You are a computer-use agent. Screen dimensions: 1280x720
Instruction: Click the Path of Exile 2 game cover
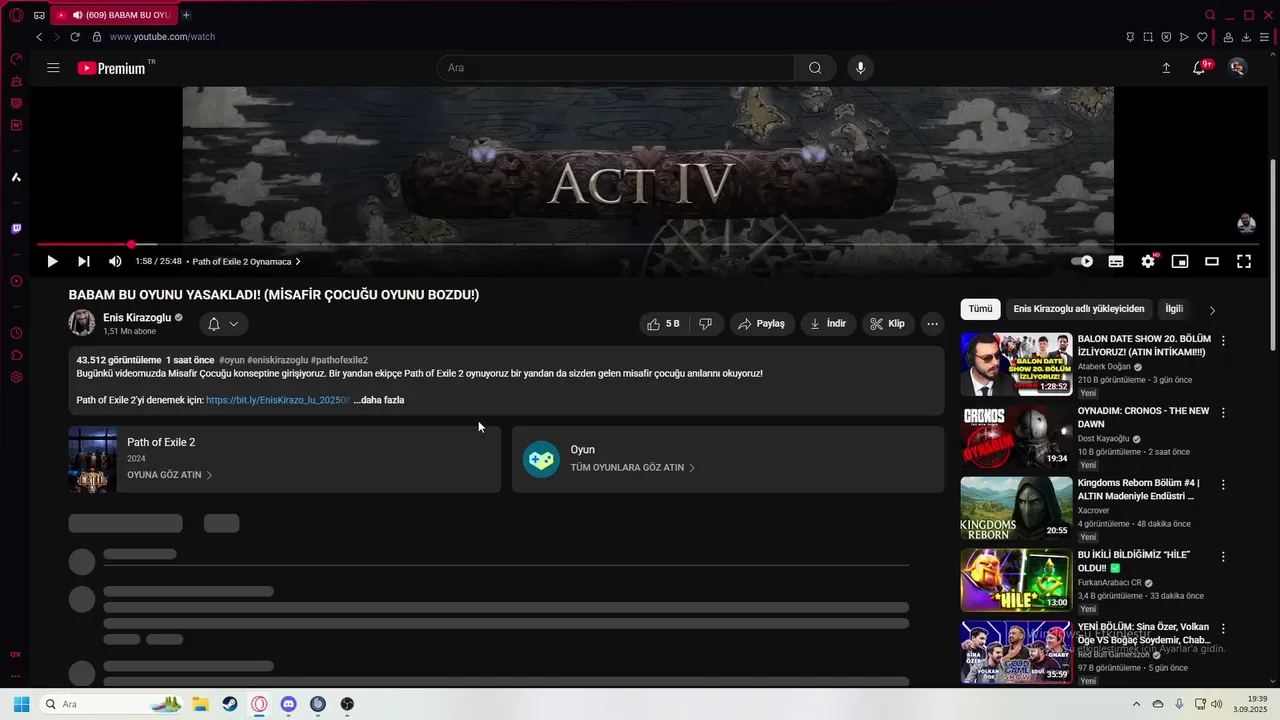tap(92, 460)
